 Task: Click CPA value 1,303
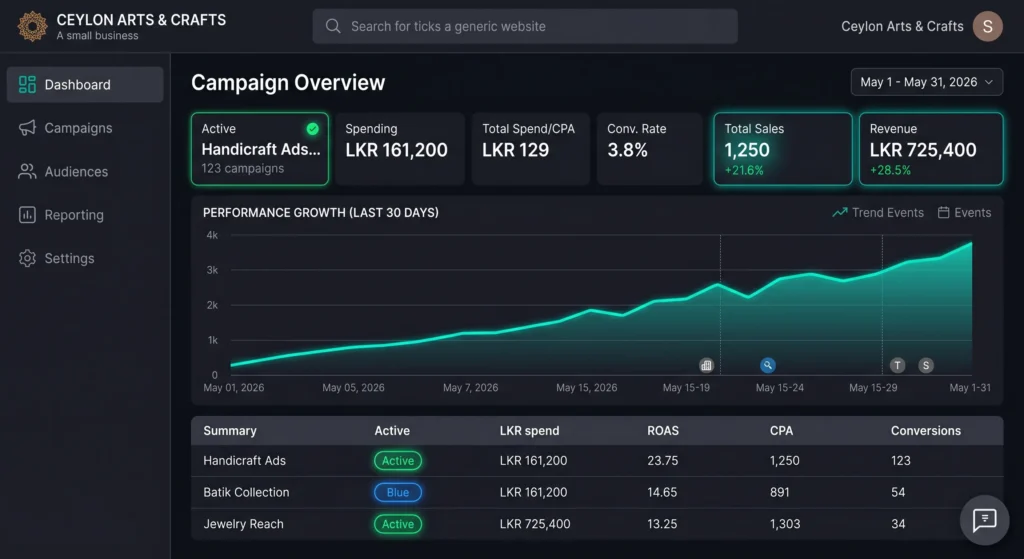784,524
